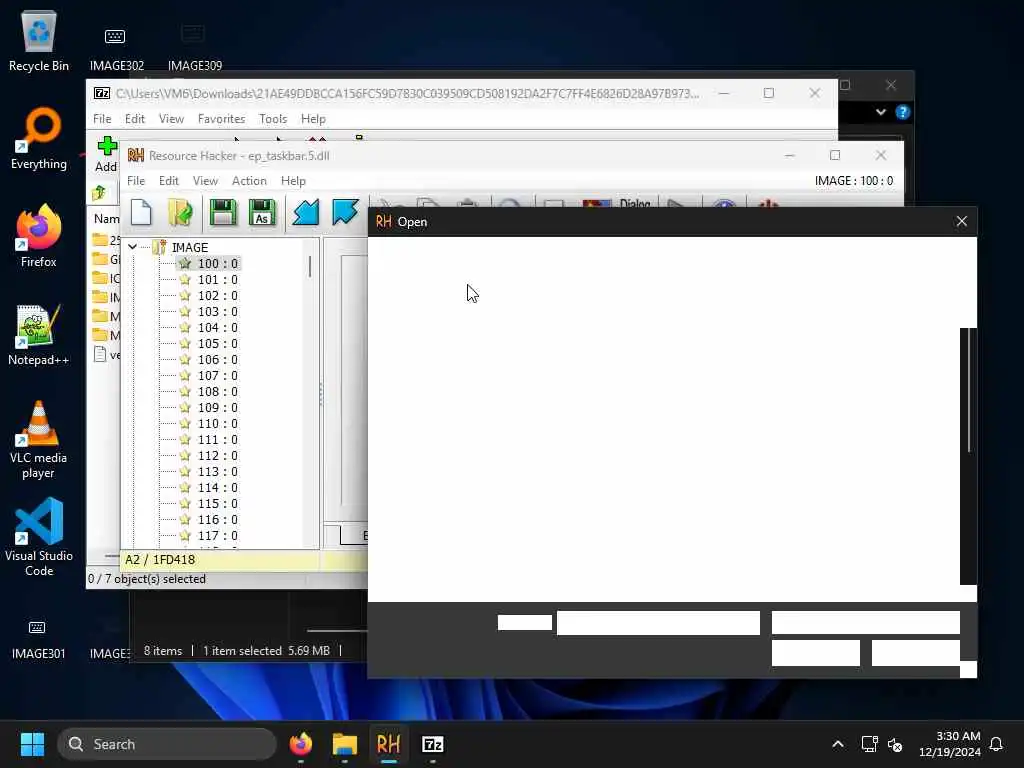Click the Open file folder icon in Resource Hacker
This screenshot has width=1024, height=768.
pos(180,212)
